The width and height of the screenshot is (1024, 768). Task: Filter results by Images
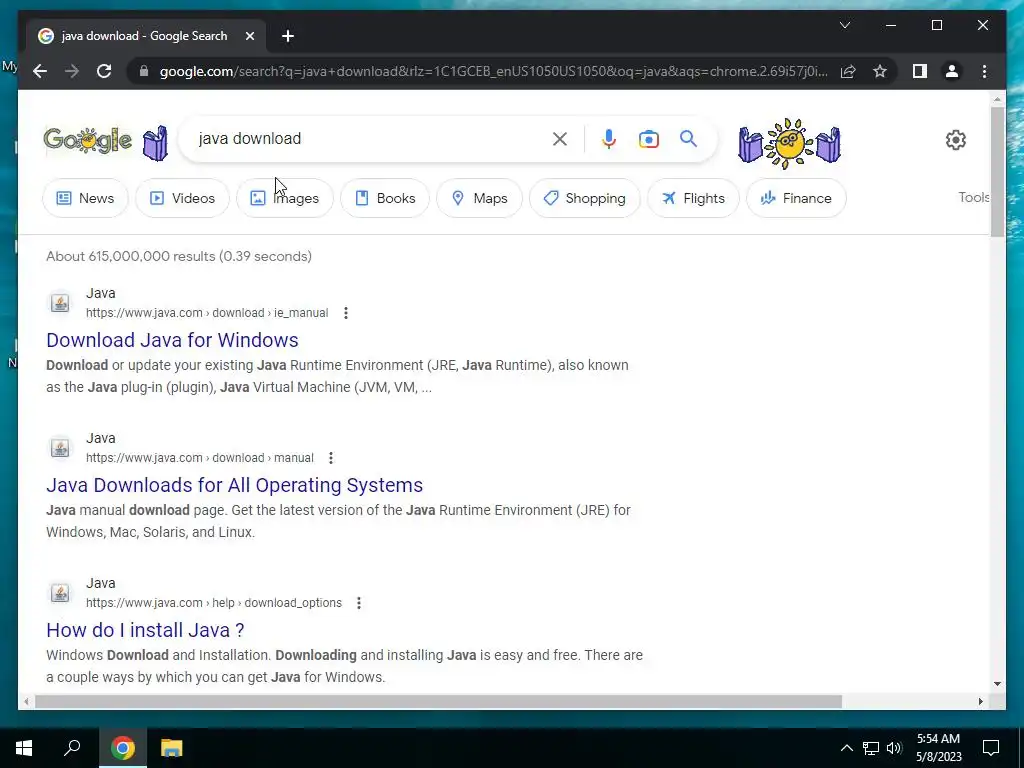click(x=285, y=198)
